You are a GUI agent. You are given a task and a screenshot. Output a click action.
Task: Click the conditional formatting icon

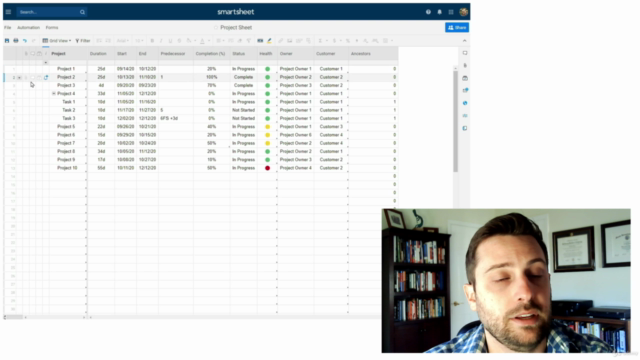tap(260, 40)
